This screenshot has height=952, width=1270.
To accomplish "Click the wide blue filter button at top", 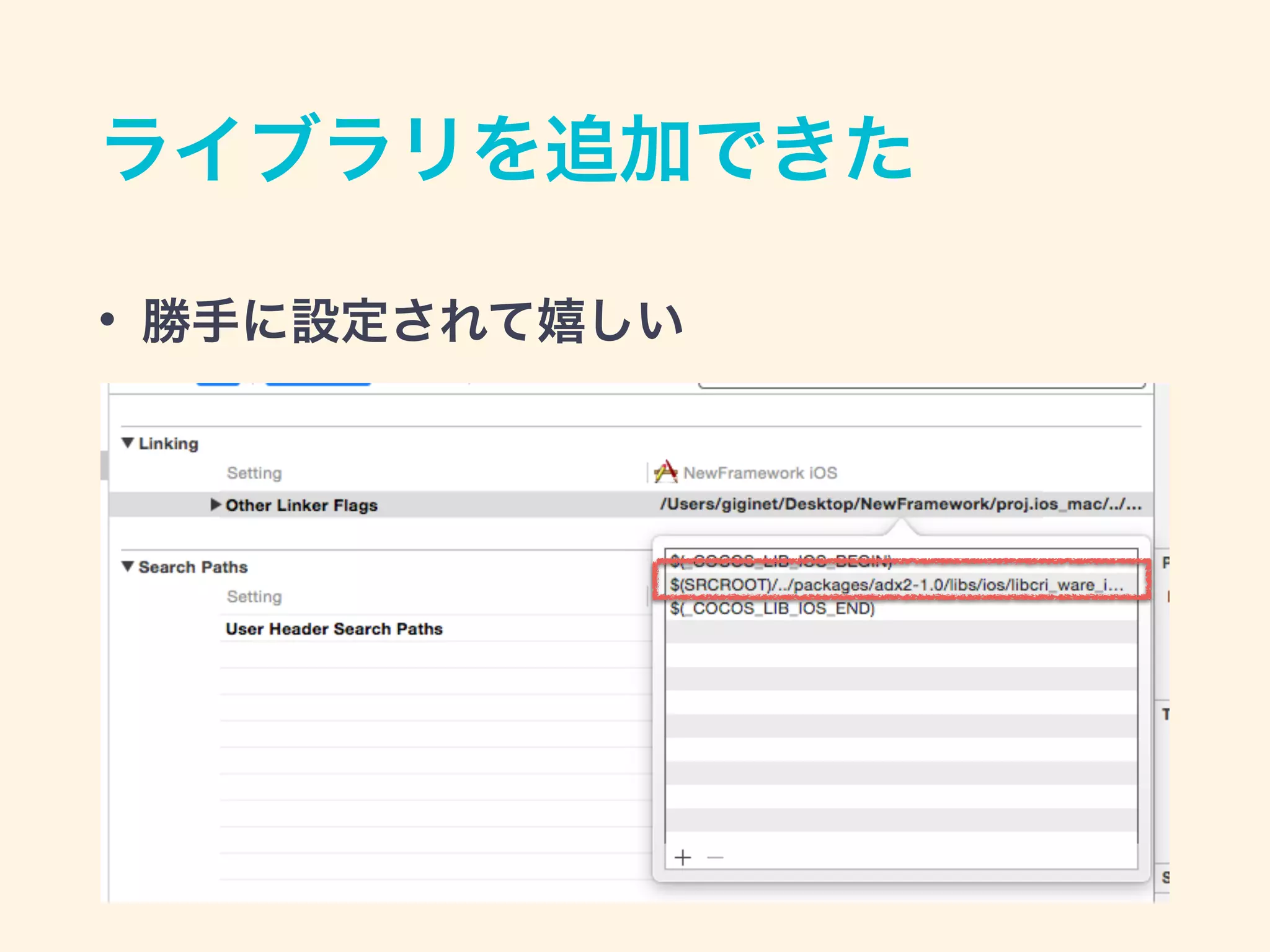I will coord(317,384).
